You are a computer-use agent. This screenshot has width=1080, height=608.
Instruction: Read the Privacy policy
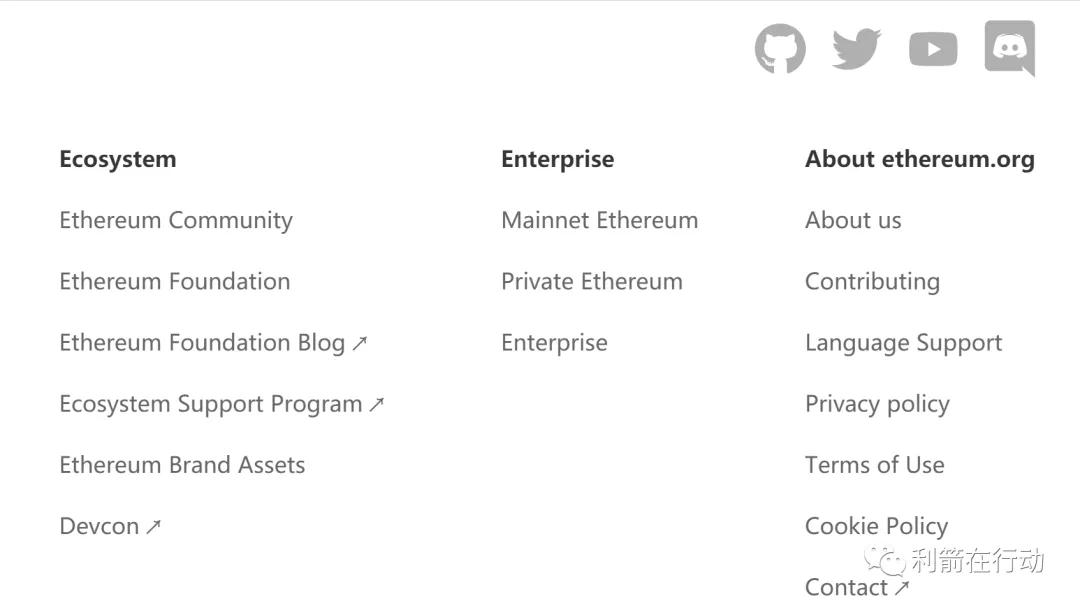(x=877, y=404)
